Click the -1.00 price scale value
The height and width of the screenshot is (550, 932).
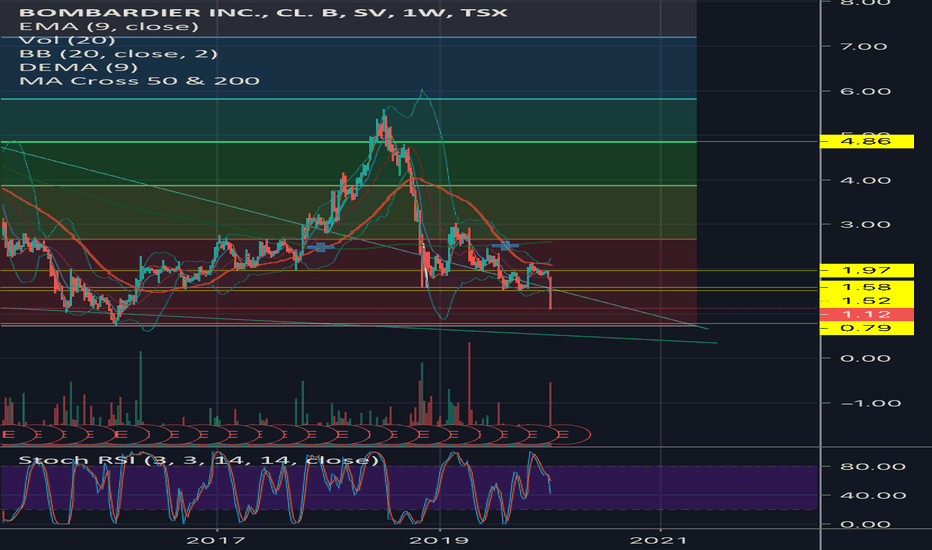pos(871,404)
